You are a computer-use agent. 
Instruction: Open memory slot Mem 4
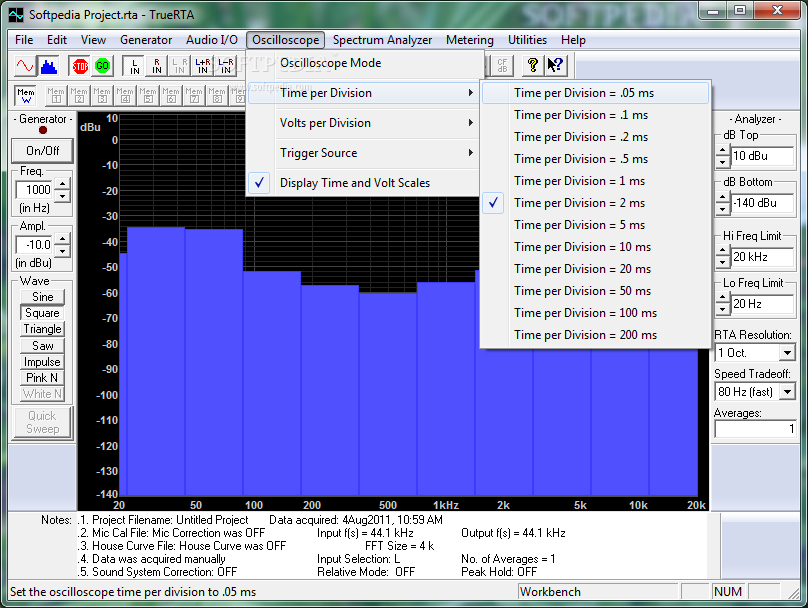[125, 95]
